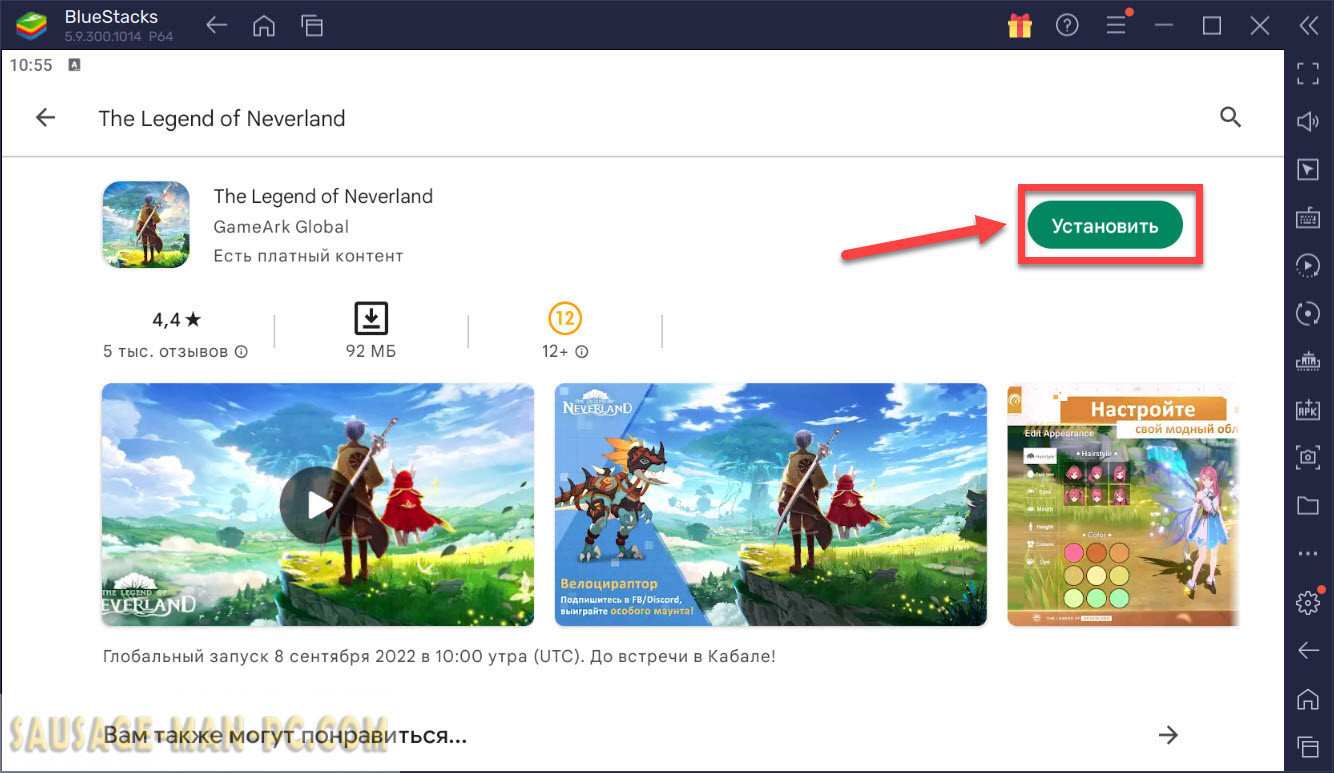Collapse the side toolbar with double chevron
Screen dimensions: 1334x773
click(1308, 26)
